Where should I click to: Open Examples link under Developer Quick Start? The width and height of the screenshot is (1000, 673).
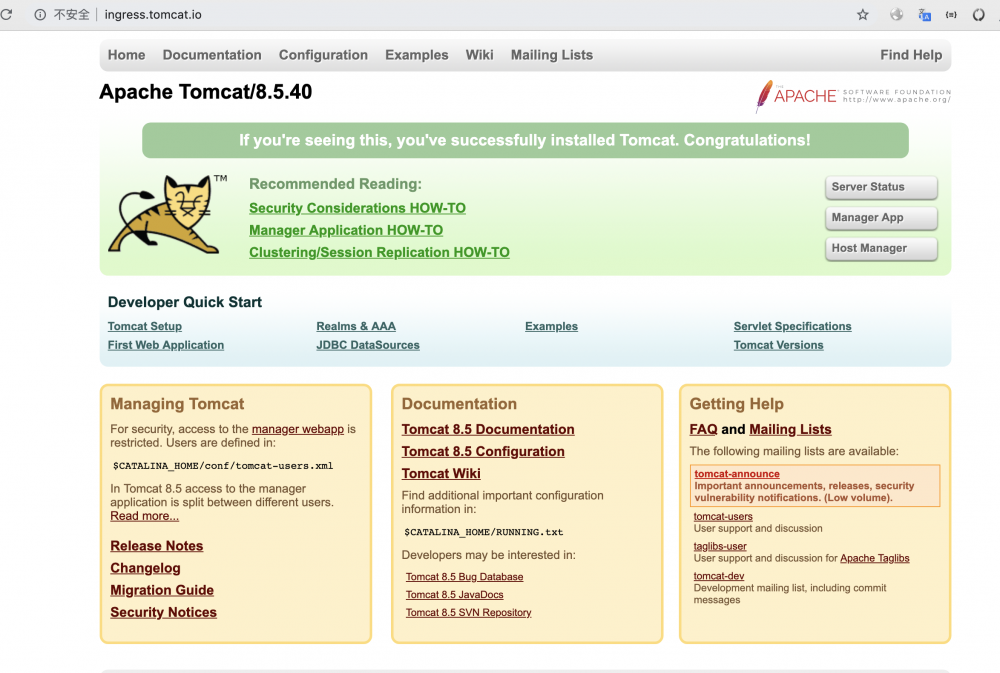[x=552, y=326]
